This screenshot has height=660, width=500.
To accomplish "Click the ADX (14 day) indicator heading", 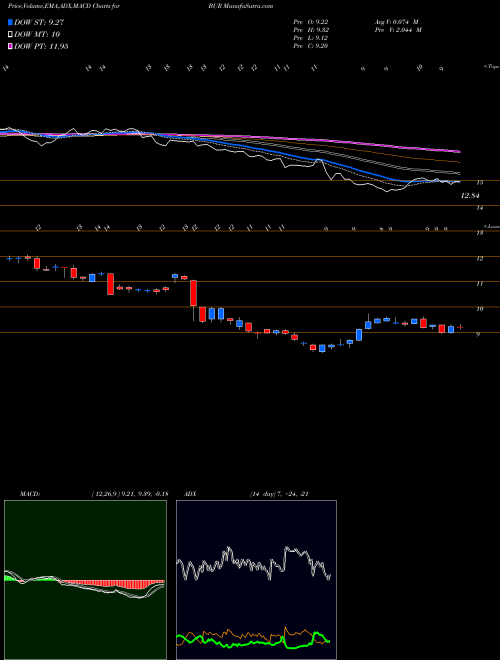I will coord(244,494).
